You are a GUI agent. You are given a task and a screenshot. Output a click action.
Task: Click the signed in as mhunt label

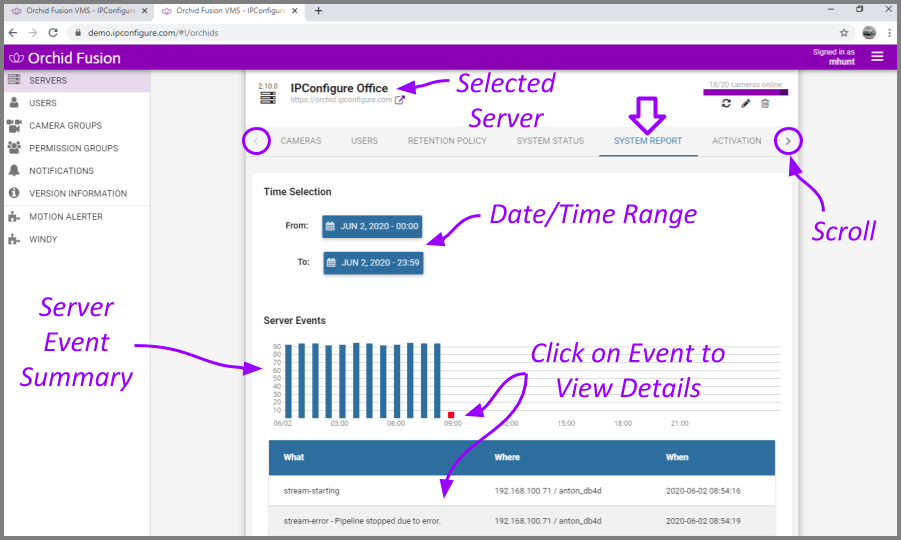click(x=833, y=57)
